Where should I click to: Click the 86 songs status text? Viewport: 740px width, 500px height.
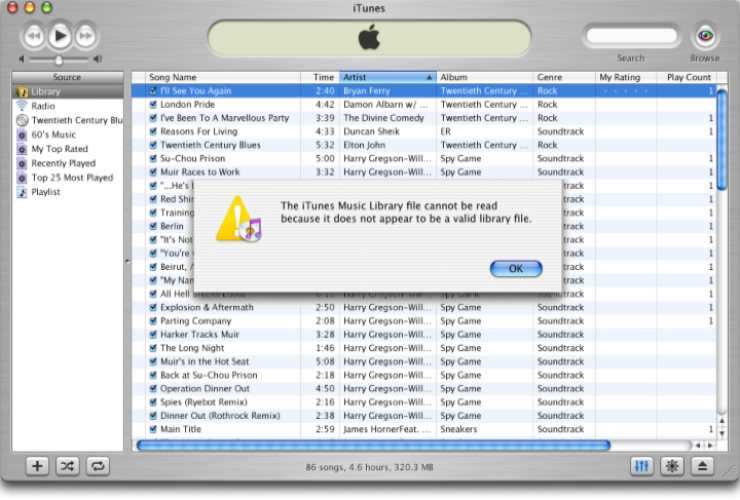pos(369,467)
